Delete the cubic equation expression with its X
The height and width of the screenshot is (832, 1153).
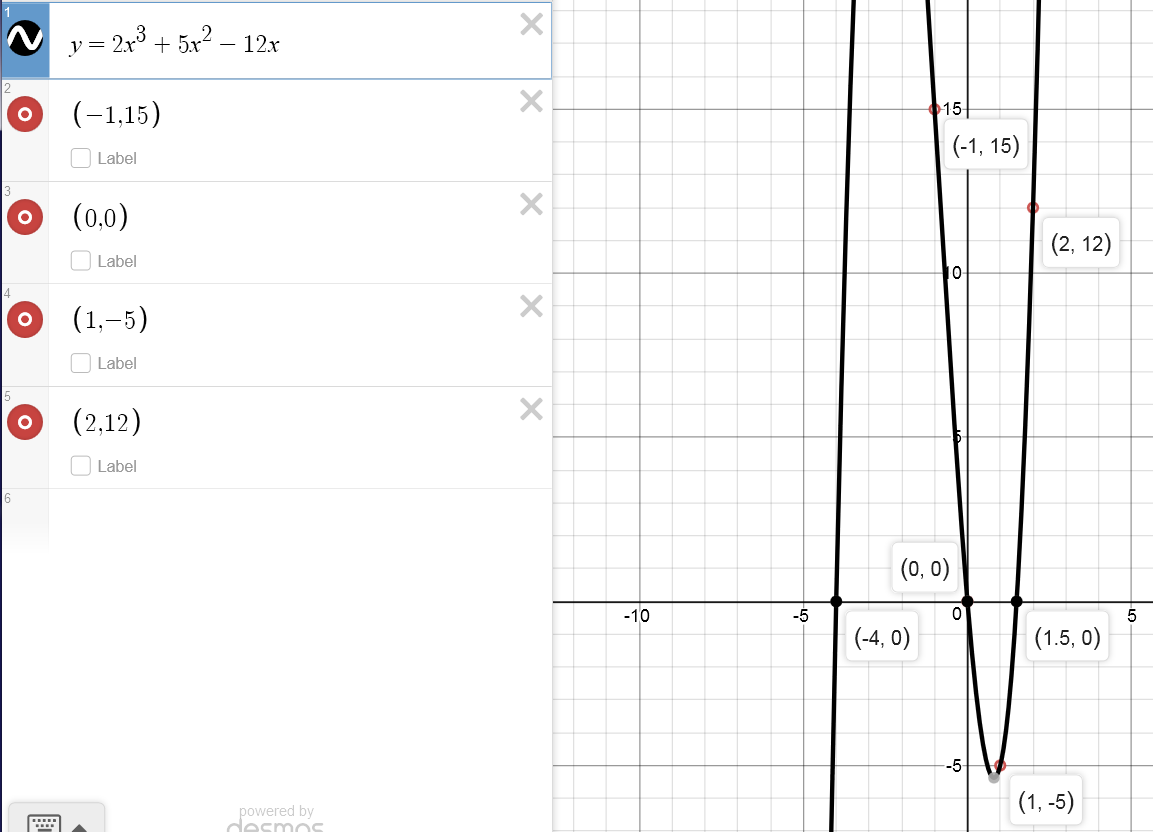(532, 25)
